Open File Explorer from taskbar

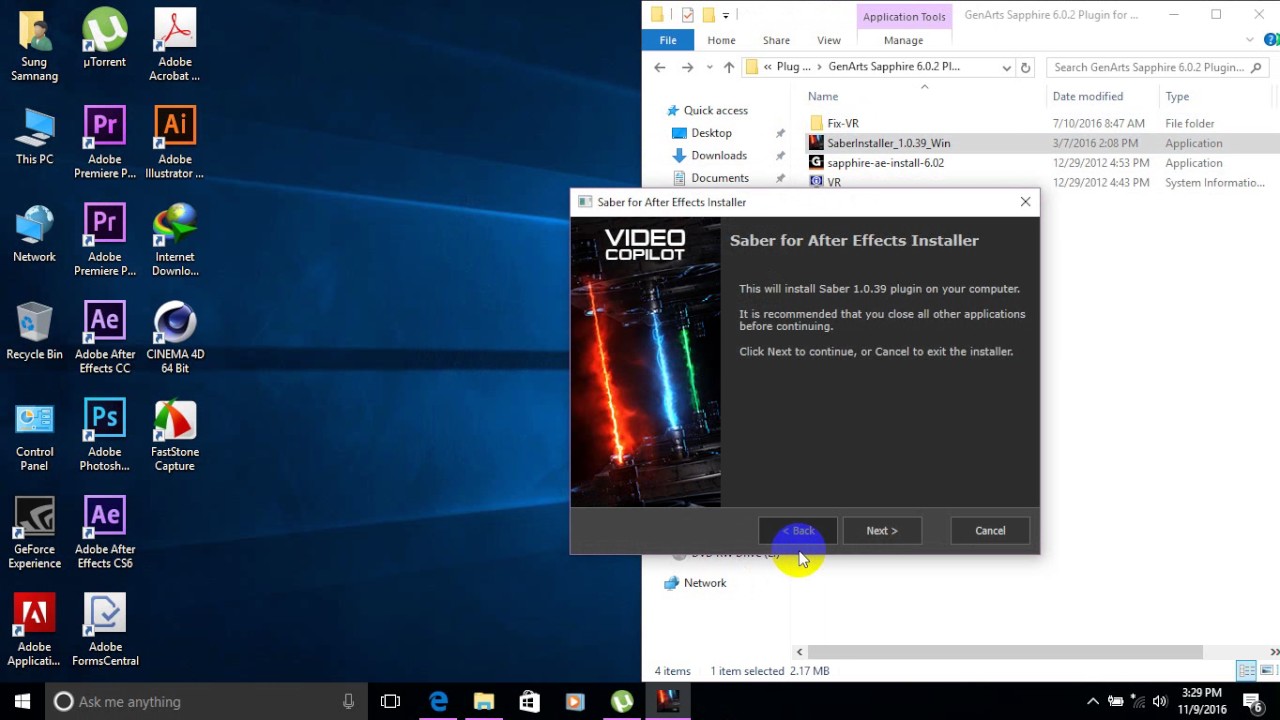(x=483, y=701)
